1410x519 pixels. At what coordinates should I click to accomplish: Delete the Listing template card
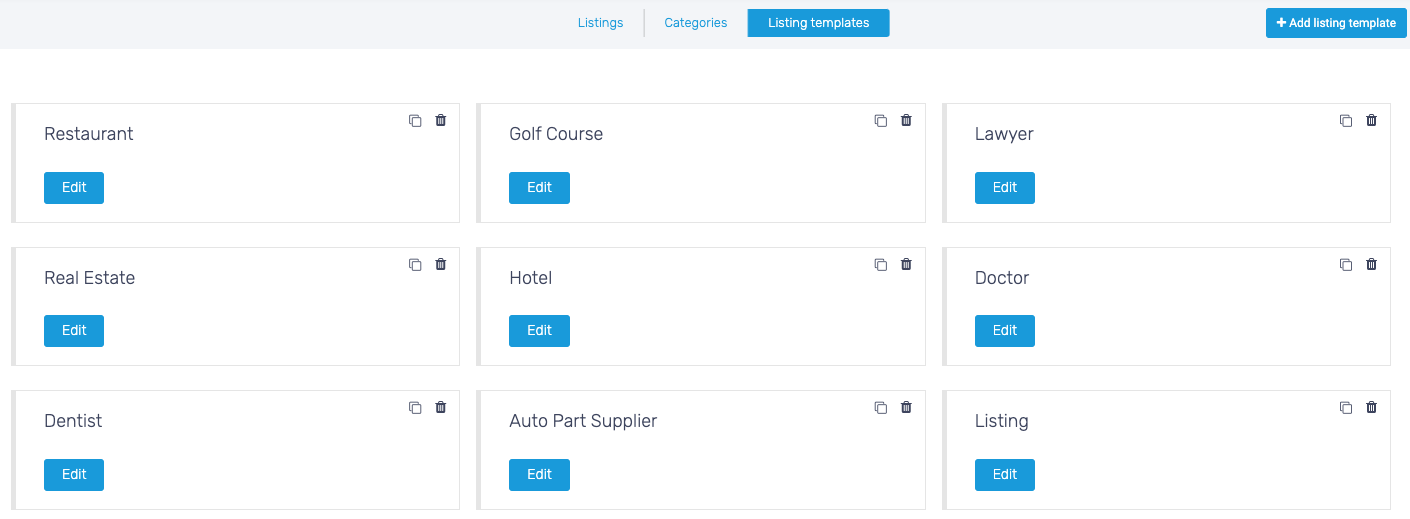tap(1371, 408)
